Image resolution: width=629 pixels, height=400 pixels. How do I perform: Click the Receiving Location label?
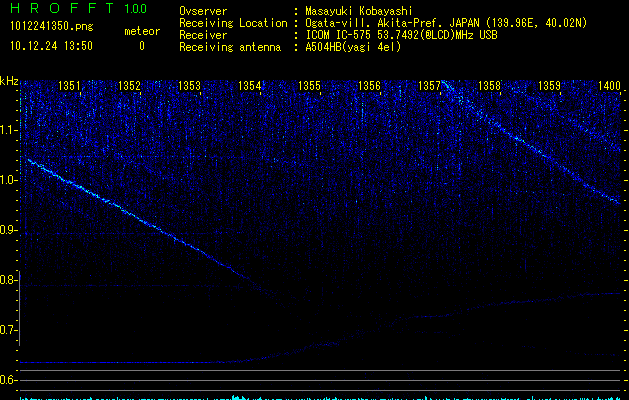[233, 23]
